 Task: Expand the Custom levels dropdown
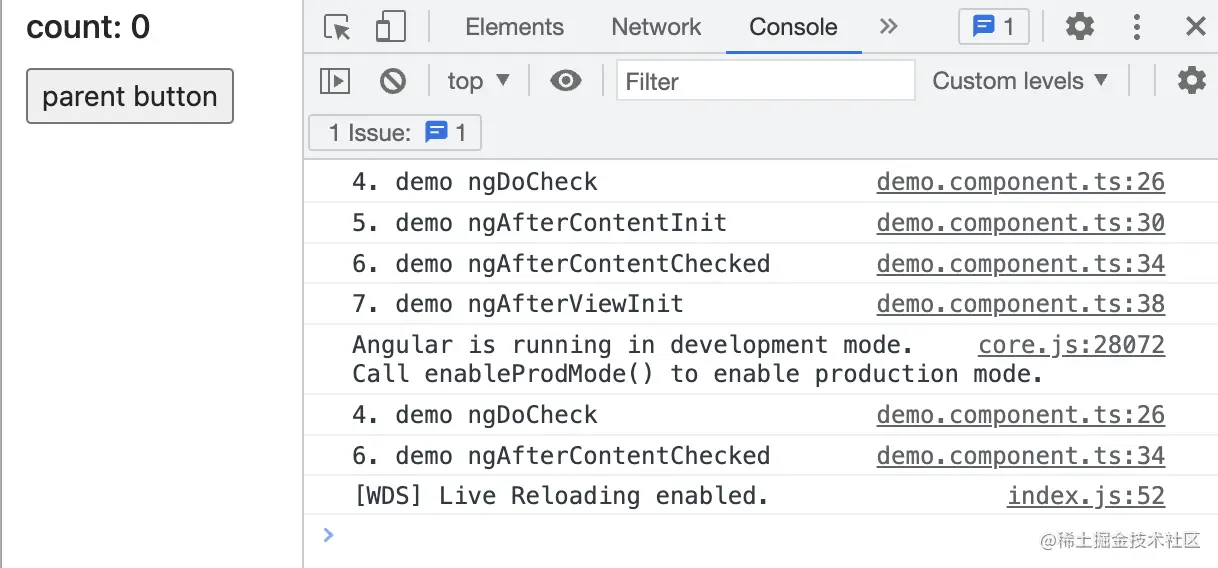pos(1020,81)
